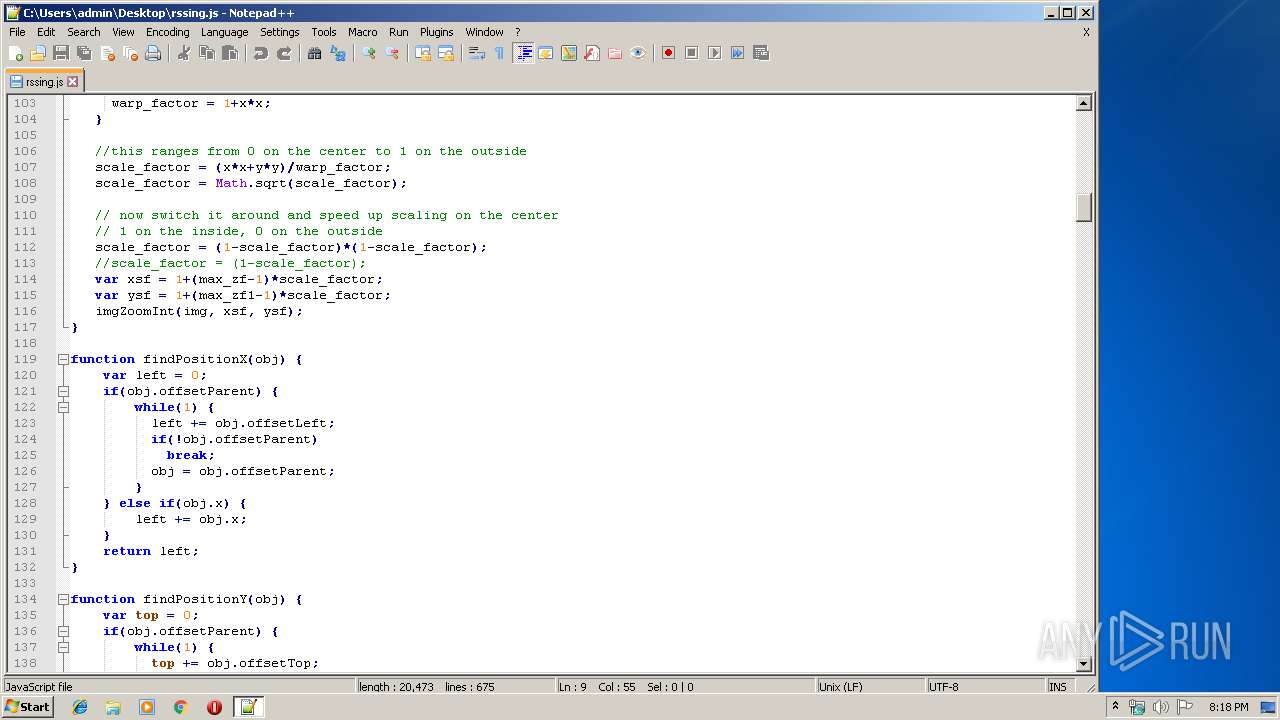Toggle synchronized vertical scrolling

(x=423, y=53)
